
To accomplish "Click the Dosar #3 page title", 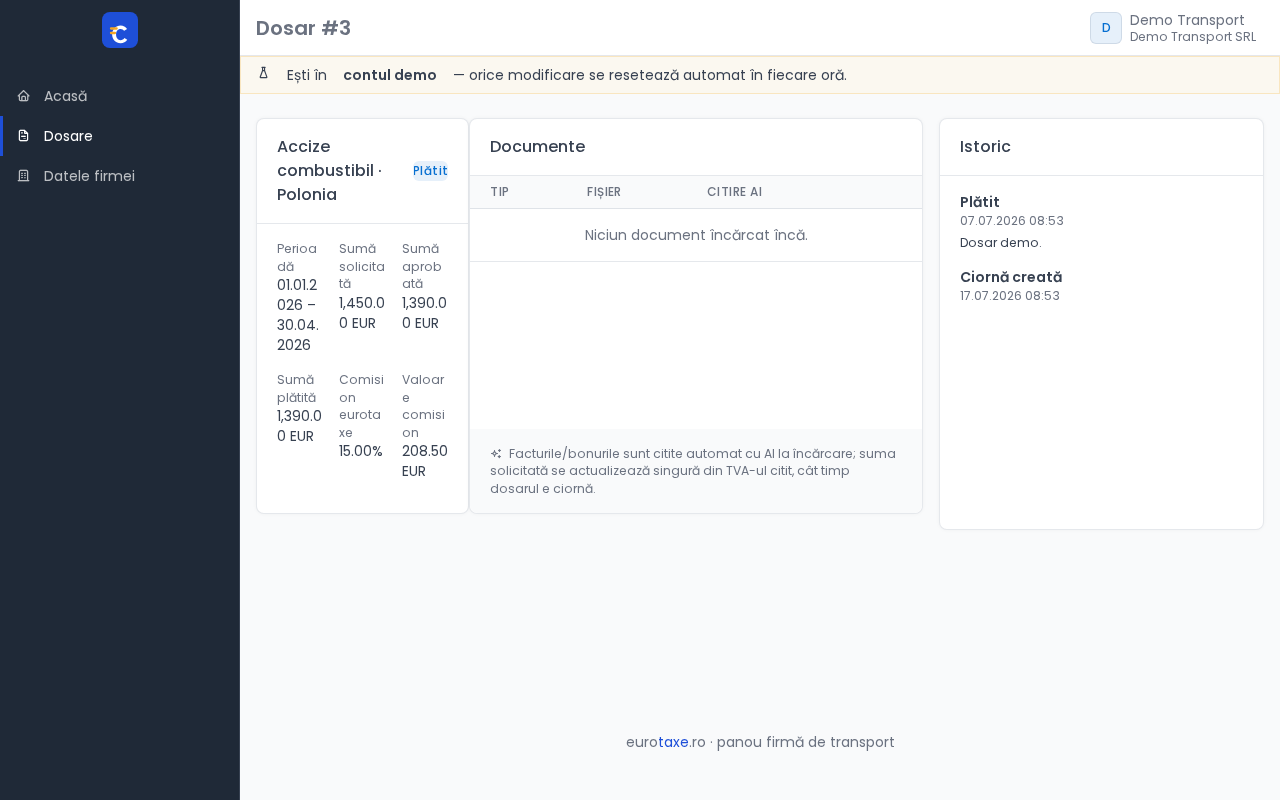I will pos(303,28).
